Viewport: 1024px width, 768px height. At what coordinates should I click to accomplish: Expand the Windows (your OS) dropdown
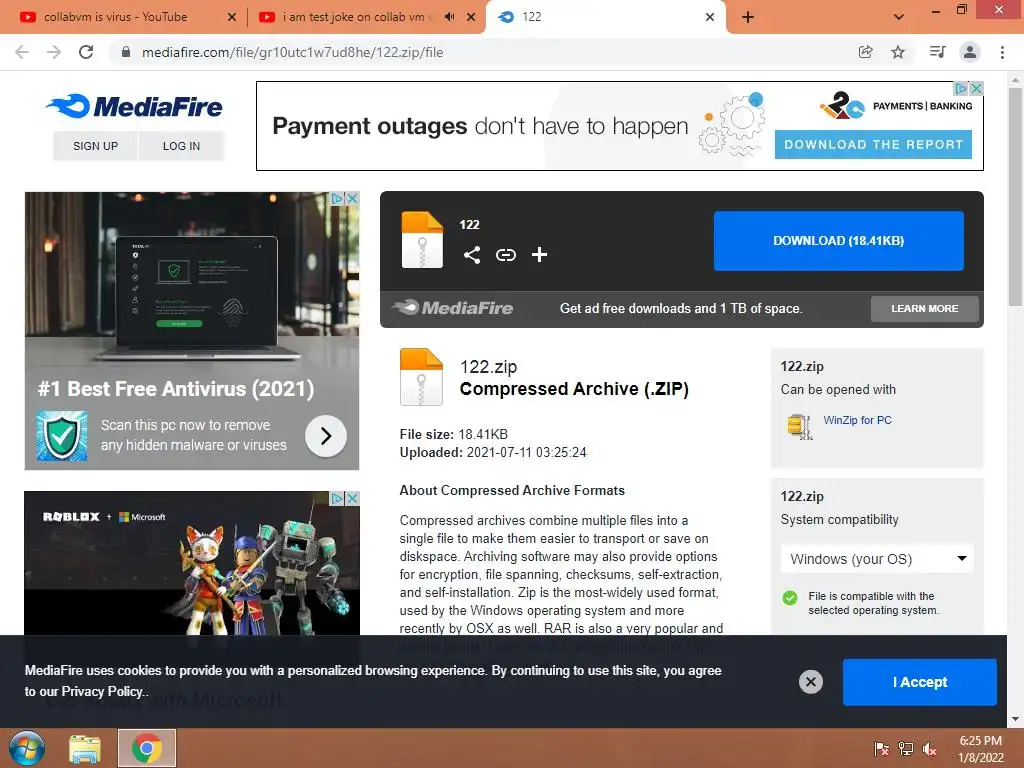click(x=877, y=559)
